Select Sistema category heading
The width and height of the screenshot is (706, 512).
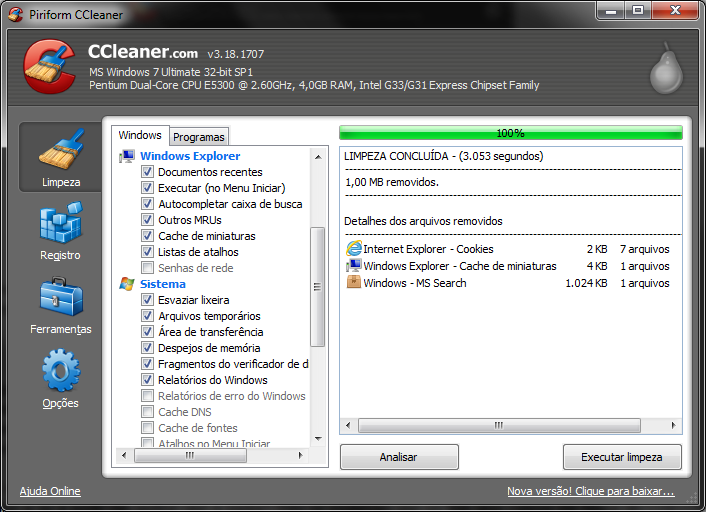coord(163,284)
